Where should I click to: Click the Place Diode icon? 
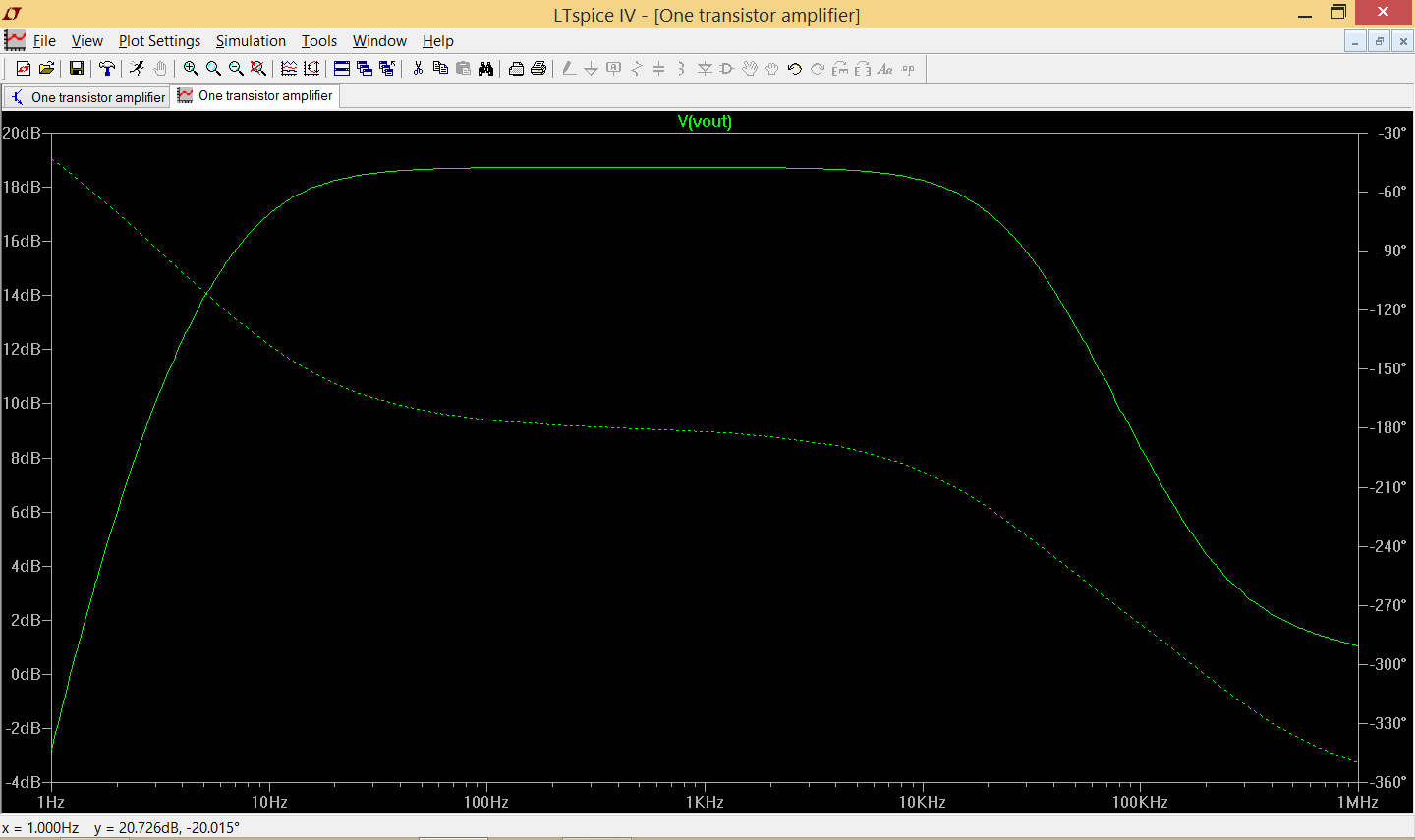pyautogui.click(x=705, y=68)
